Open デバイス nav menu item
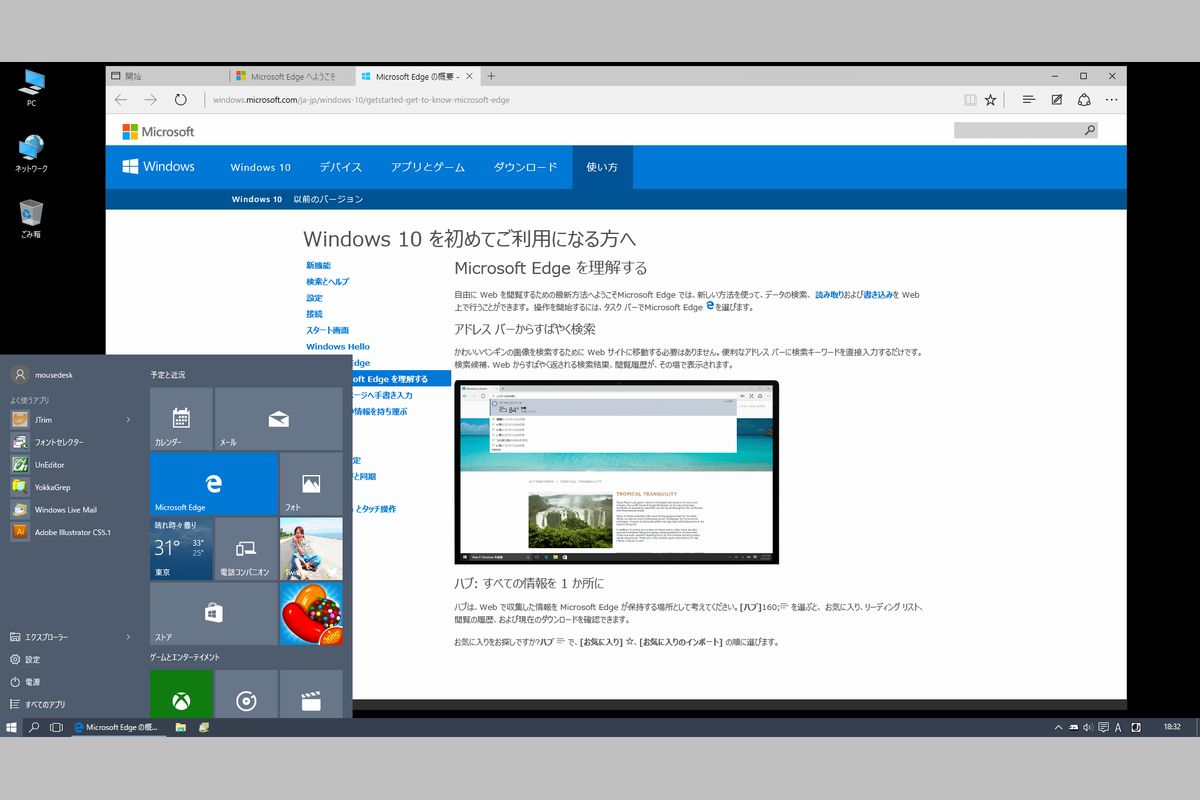1200x800 pixels. [341, 167]
